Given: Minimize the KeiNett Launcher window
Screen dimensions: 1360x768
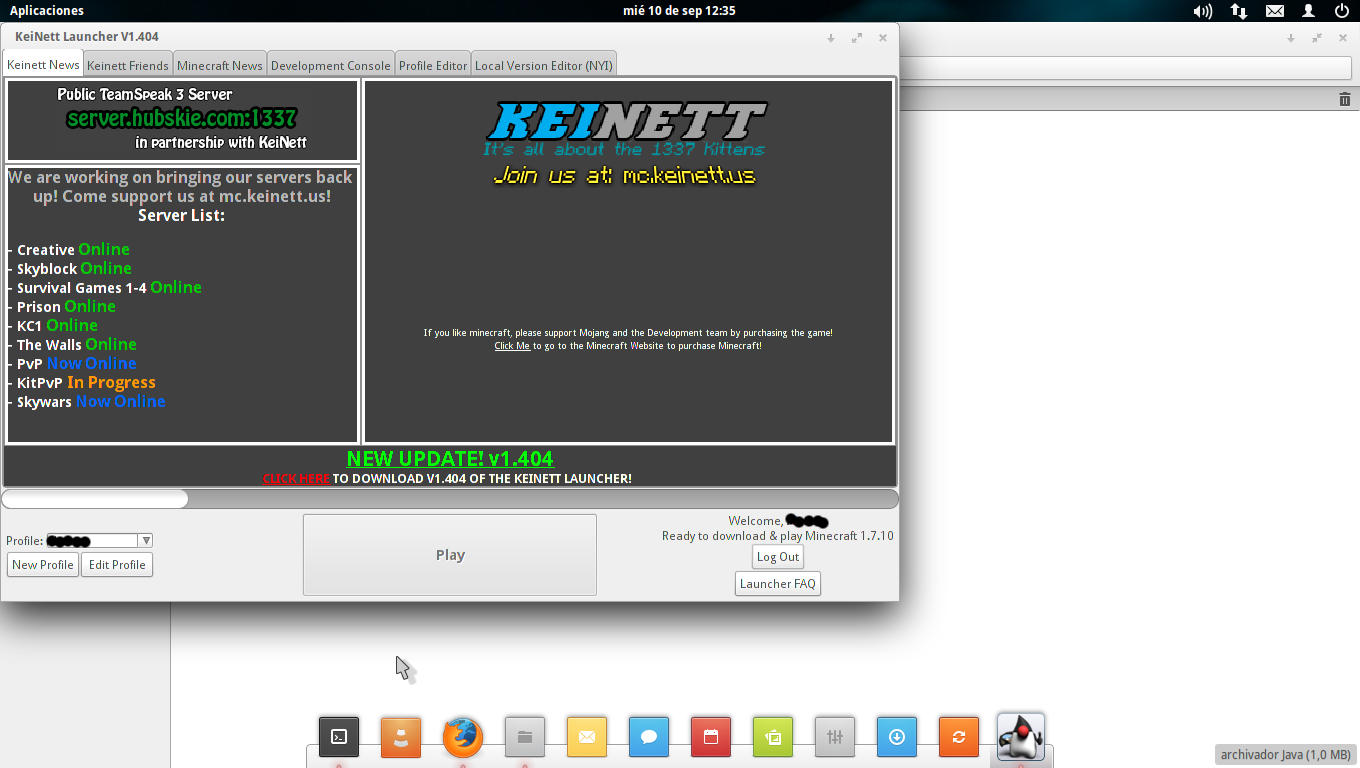Looking at the screenshot, I should pyautogui.click(x=831, y=38).
